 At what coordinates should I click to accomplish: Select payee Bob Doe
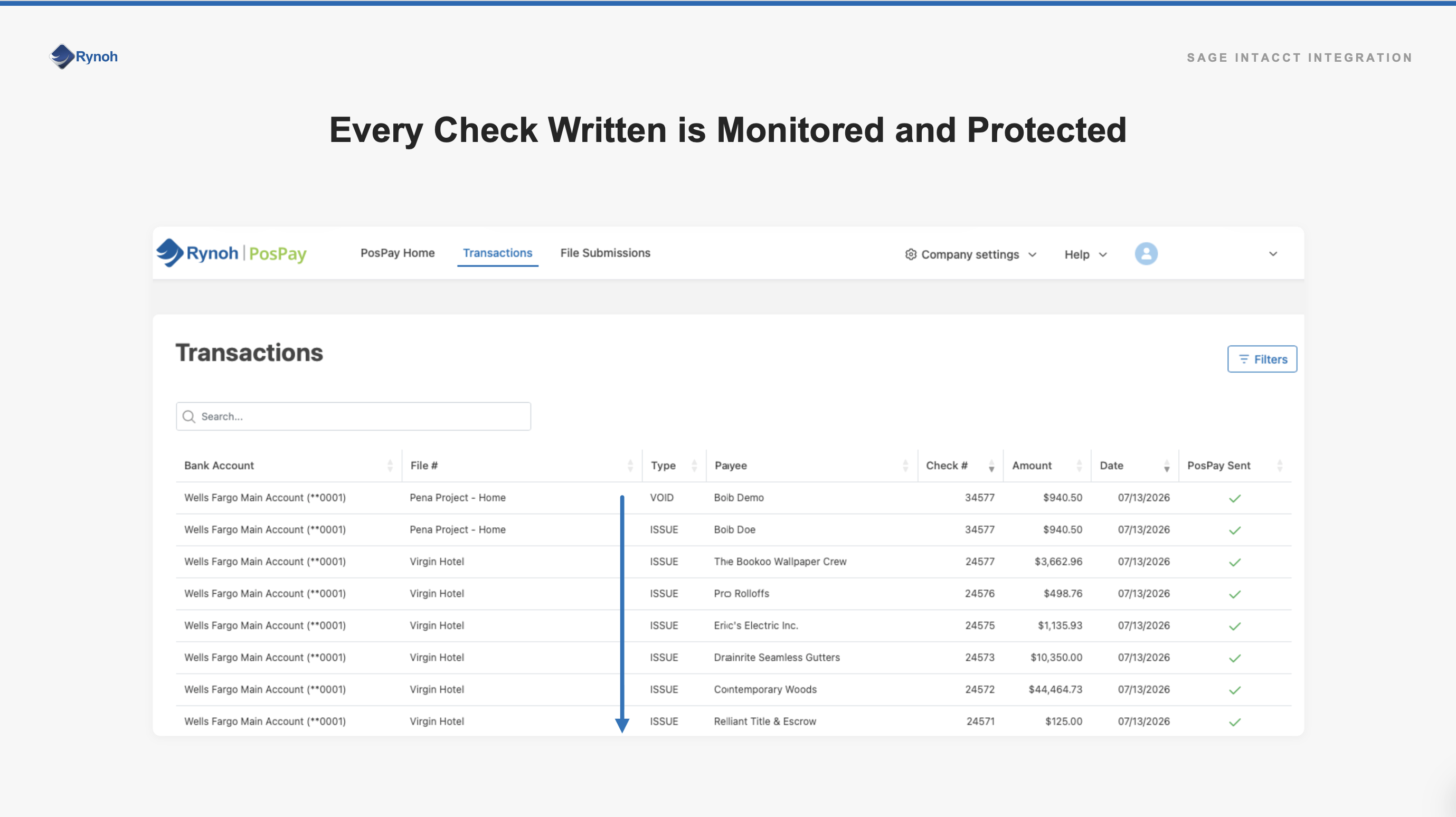click(x=734, y=529)
